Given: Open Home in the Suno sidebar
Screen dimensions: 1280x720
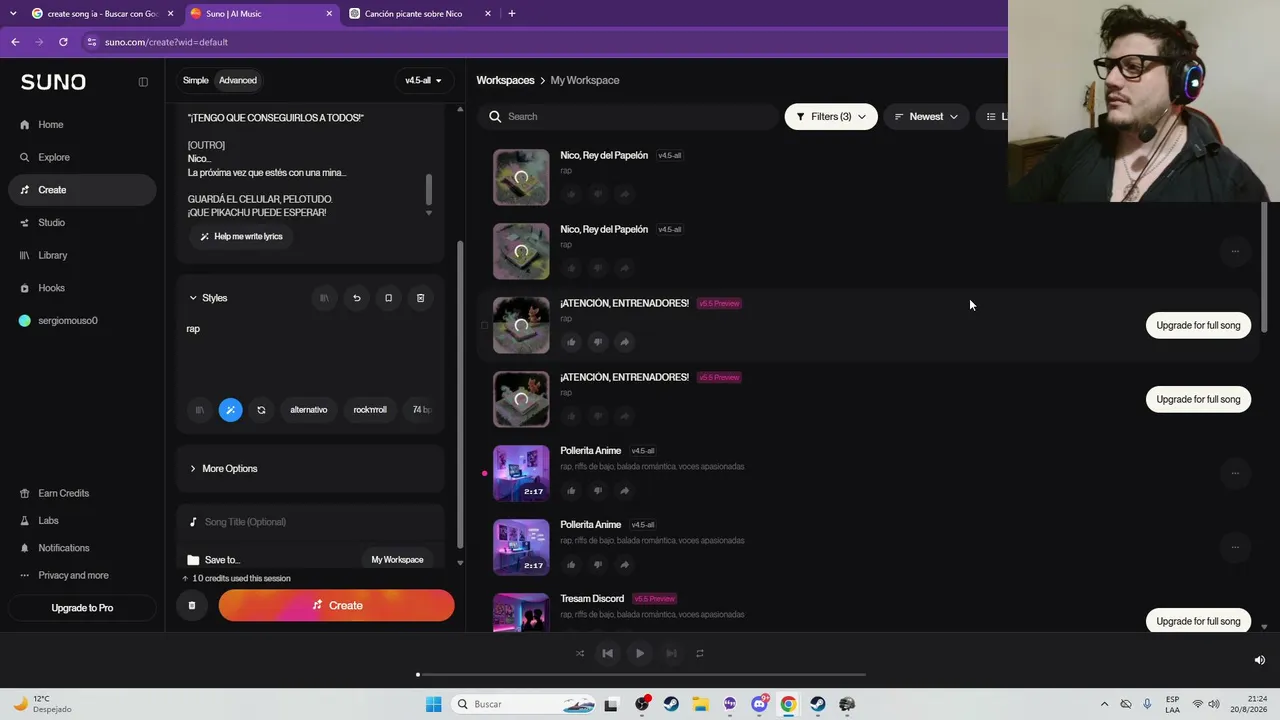Looking at the screenshot, I should pos(50,125).
